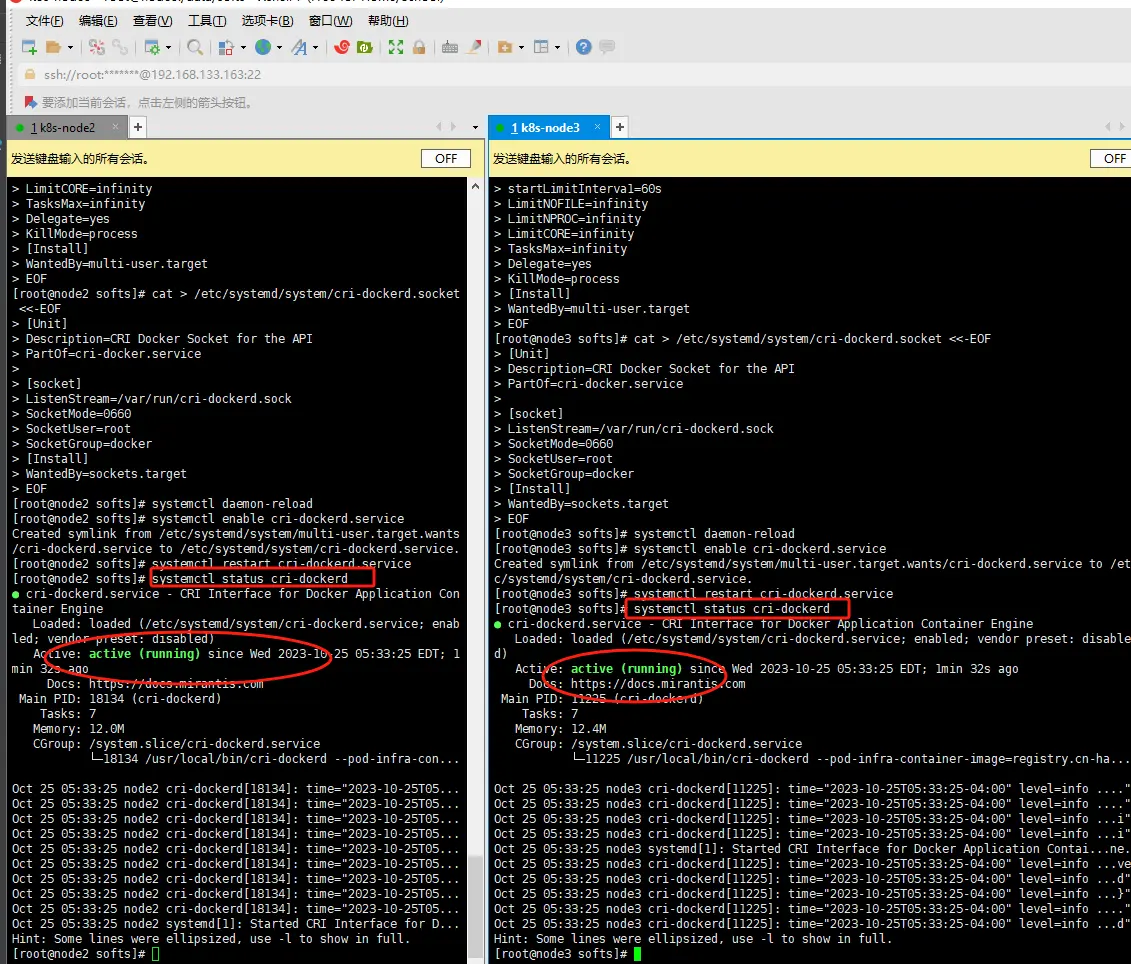
Task: Open a new session with the New icon
Action: (29, 47)
